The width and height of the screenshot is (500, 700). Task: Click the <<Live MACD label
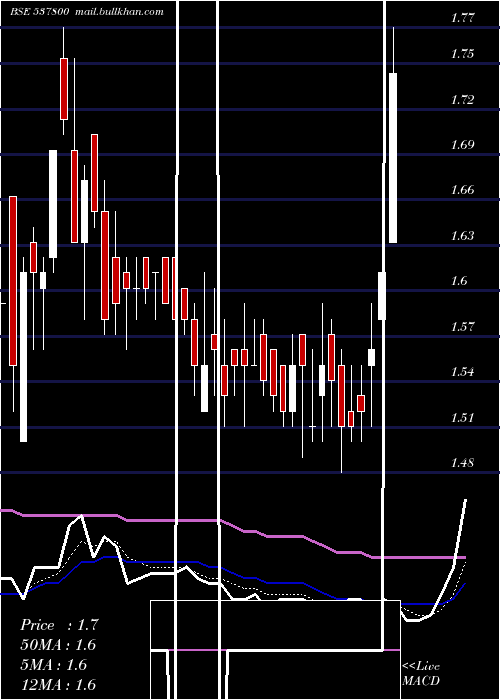pos(421,674)
